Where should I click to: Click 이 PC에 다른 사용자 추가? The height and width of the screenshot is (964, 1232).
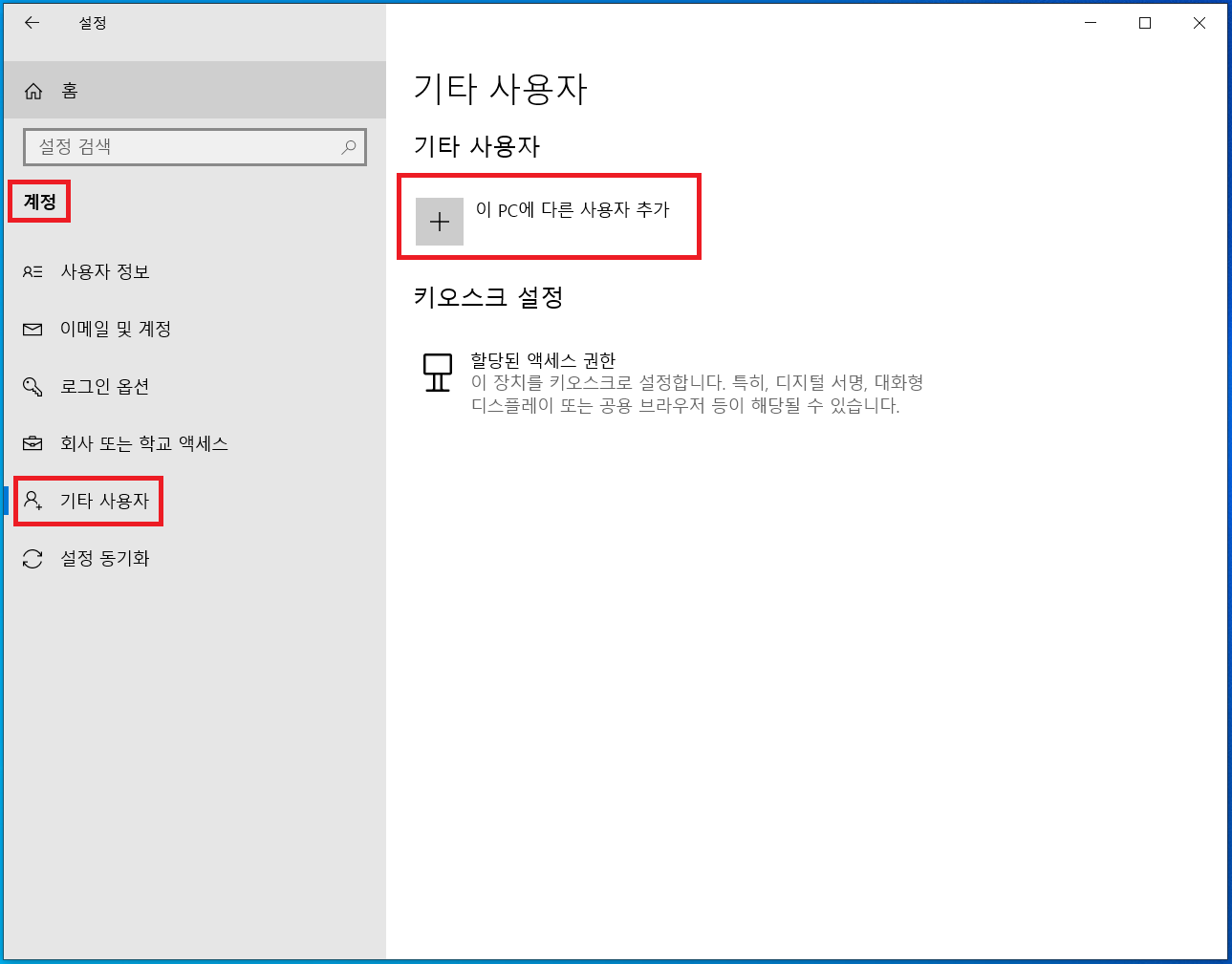[573, 209]
